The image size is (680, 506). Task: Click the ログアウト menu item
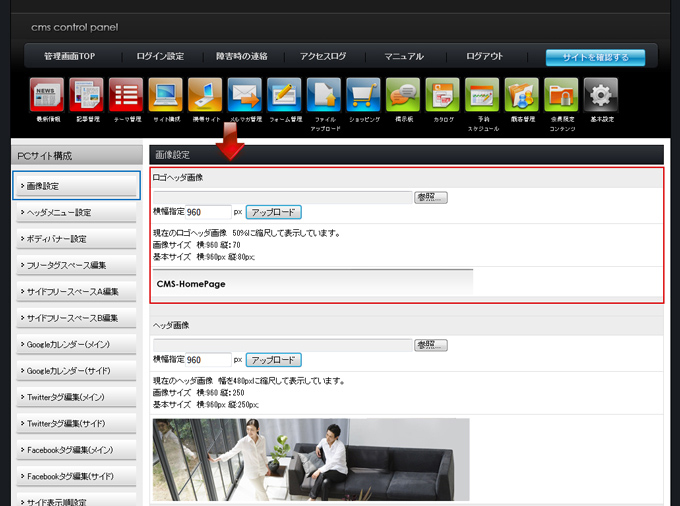tap(484, 57)
